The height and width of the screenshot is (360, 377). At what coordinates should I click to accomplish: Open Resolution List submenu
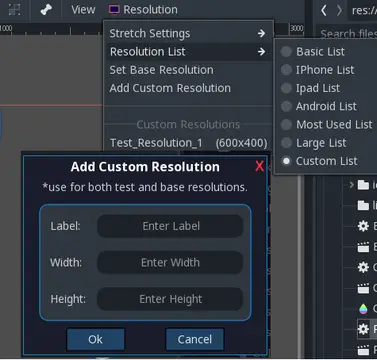[x=188, y=52]
